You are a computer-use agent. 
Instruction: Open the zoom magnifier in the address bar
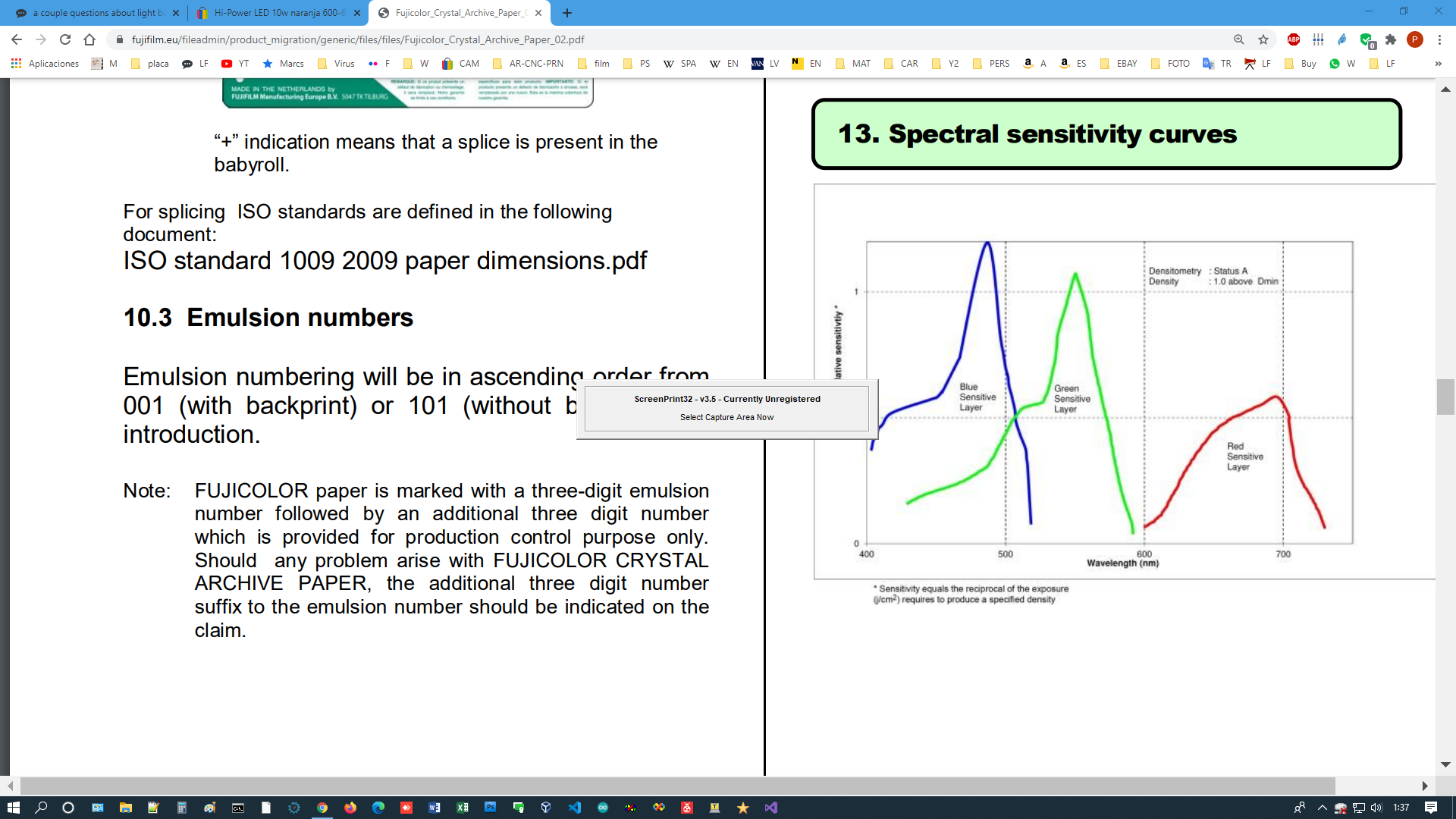coord(1238,39)
